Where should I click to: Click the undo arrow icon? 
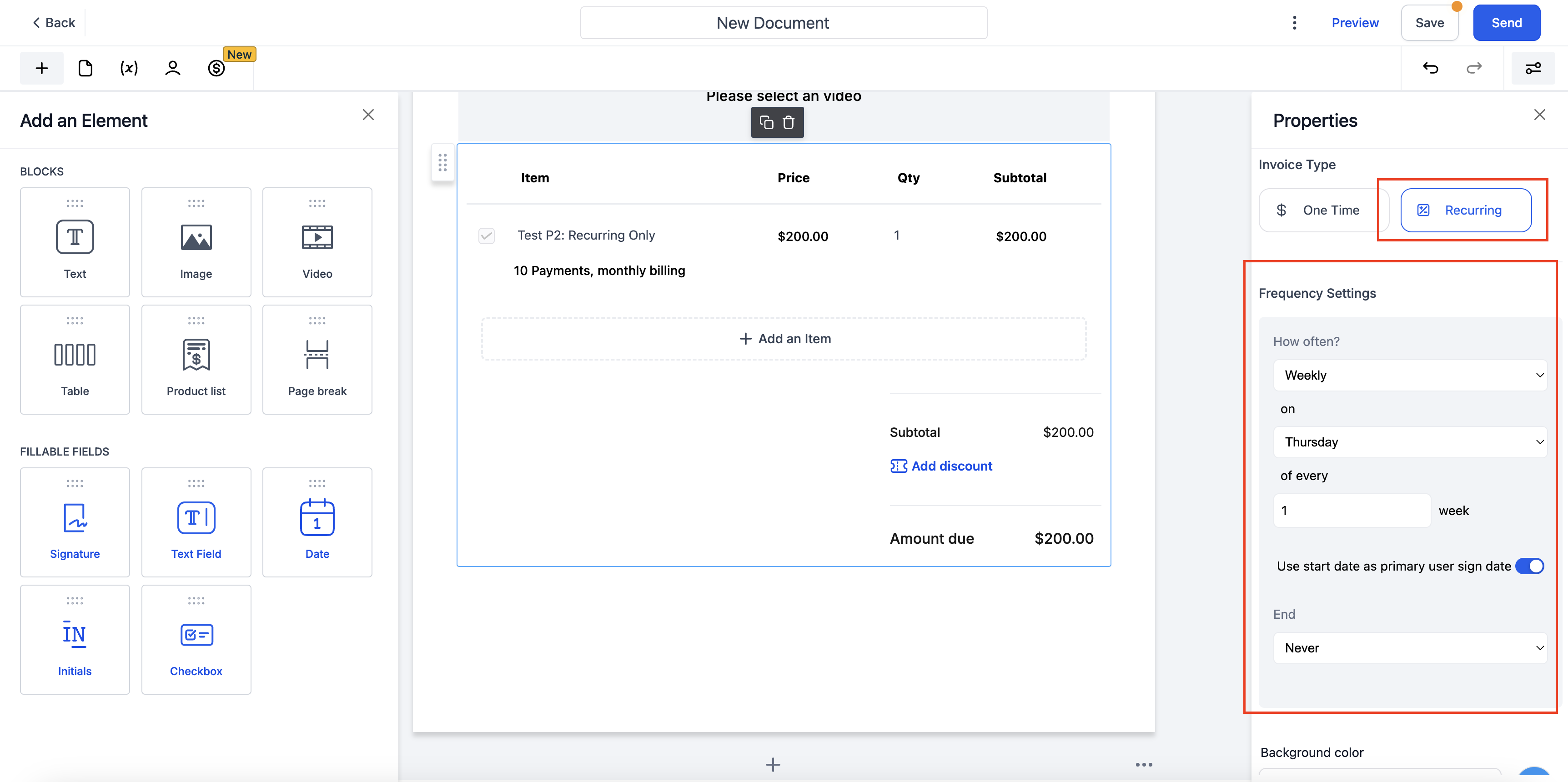[x=1430, y=68]
